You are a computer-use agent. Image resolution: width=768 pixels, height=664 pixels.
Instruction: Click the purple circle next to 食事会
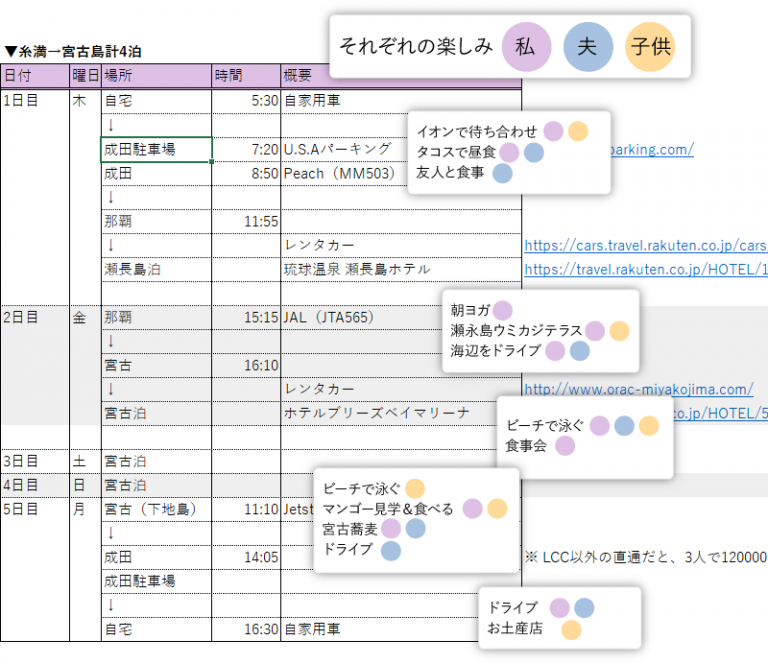pos(565,446)
